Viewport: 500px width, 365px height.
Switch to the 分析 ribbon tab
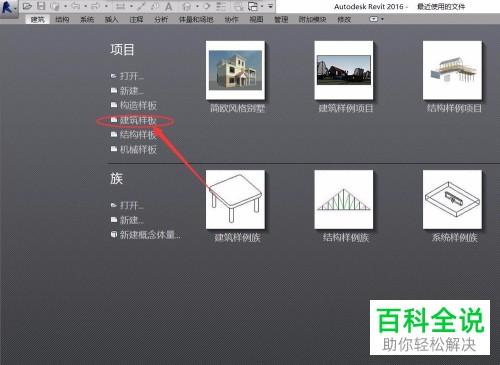[161, 19]
